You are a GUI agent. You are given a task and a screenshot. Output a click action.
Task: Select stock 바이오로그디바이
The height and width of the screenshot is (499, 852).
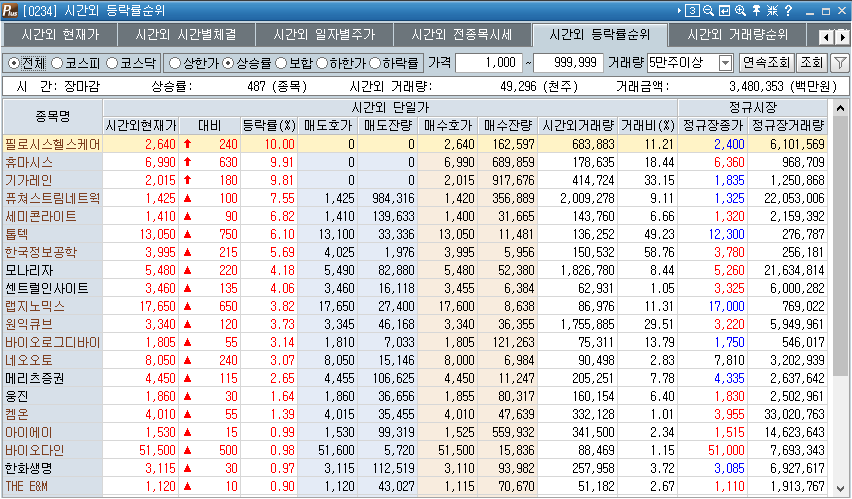(x=53, y=342)
